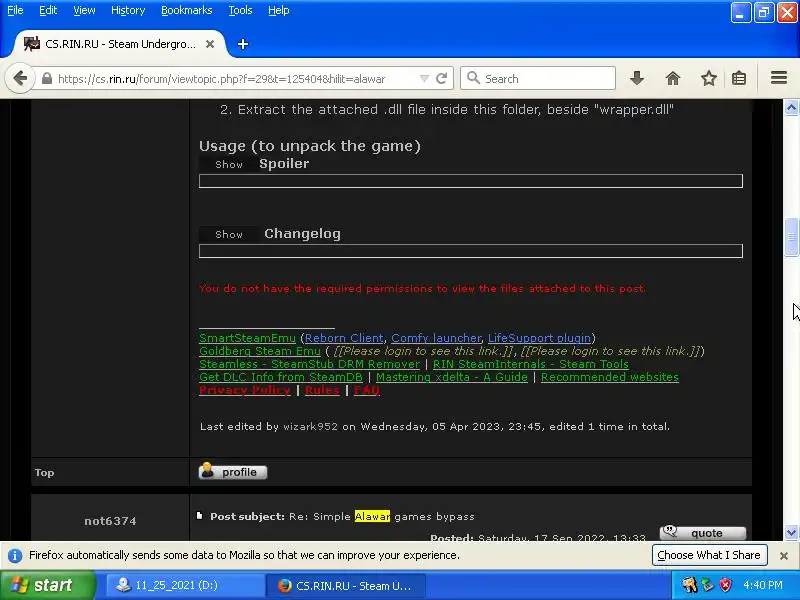This screenshot has width=800, height=600.
Task: Click the red security shield tray icon
Action: tap(725, 585)
